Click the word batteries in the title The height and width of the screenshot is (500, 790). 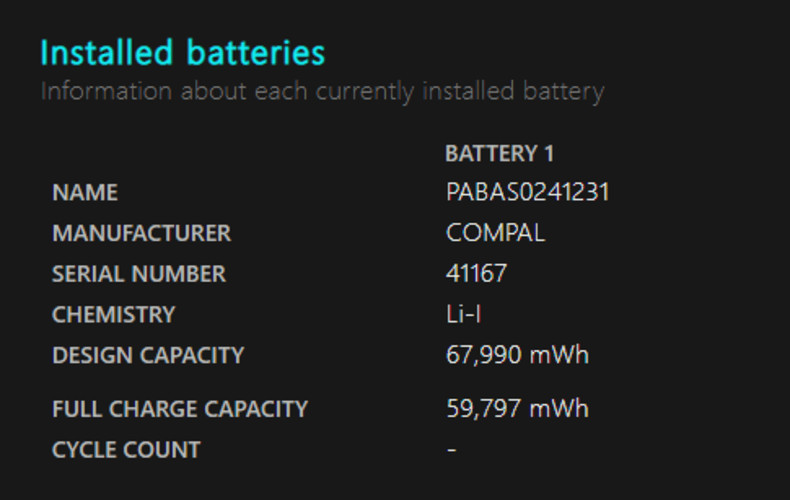(256, 53)
